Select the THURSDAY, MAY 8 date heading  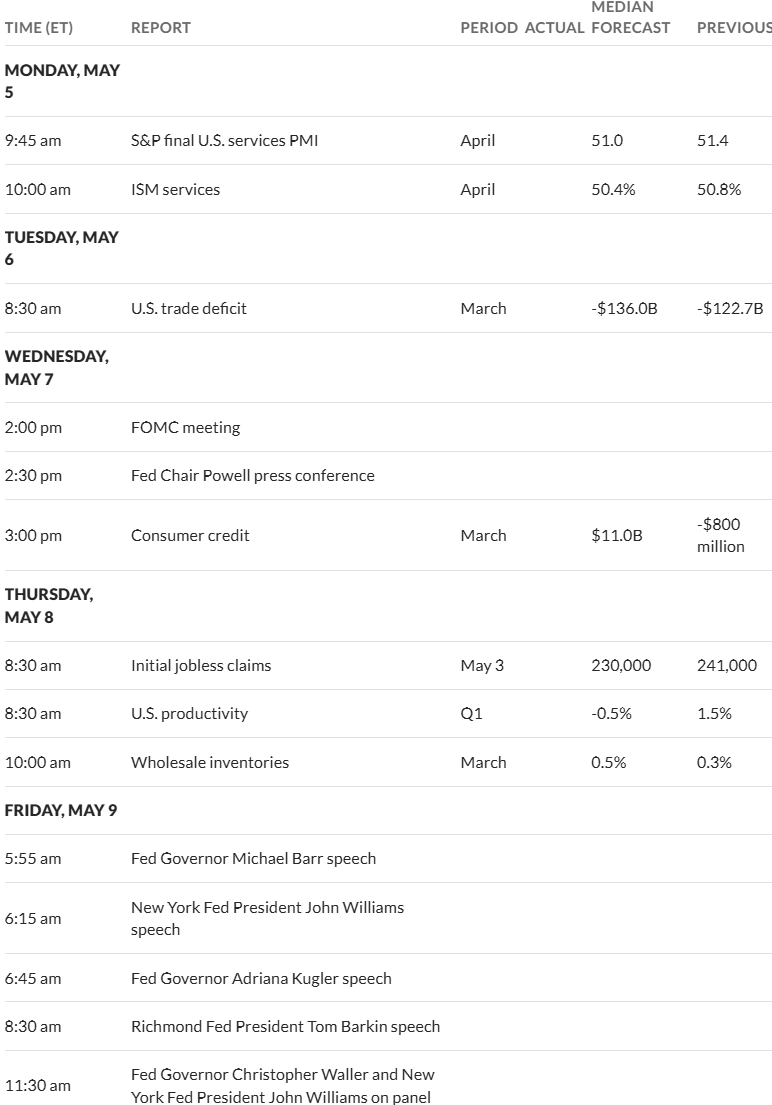tap(49, 605)
